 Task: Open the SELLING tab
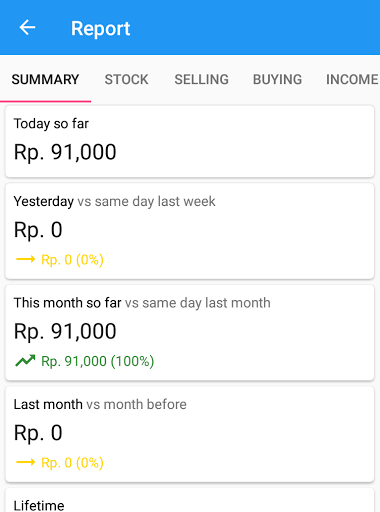[x=201, y=79]
